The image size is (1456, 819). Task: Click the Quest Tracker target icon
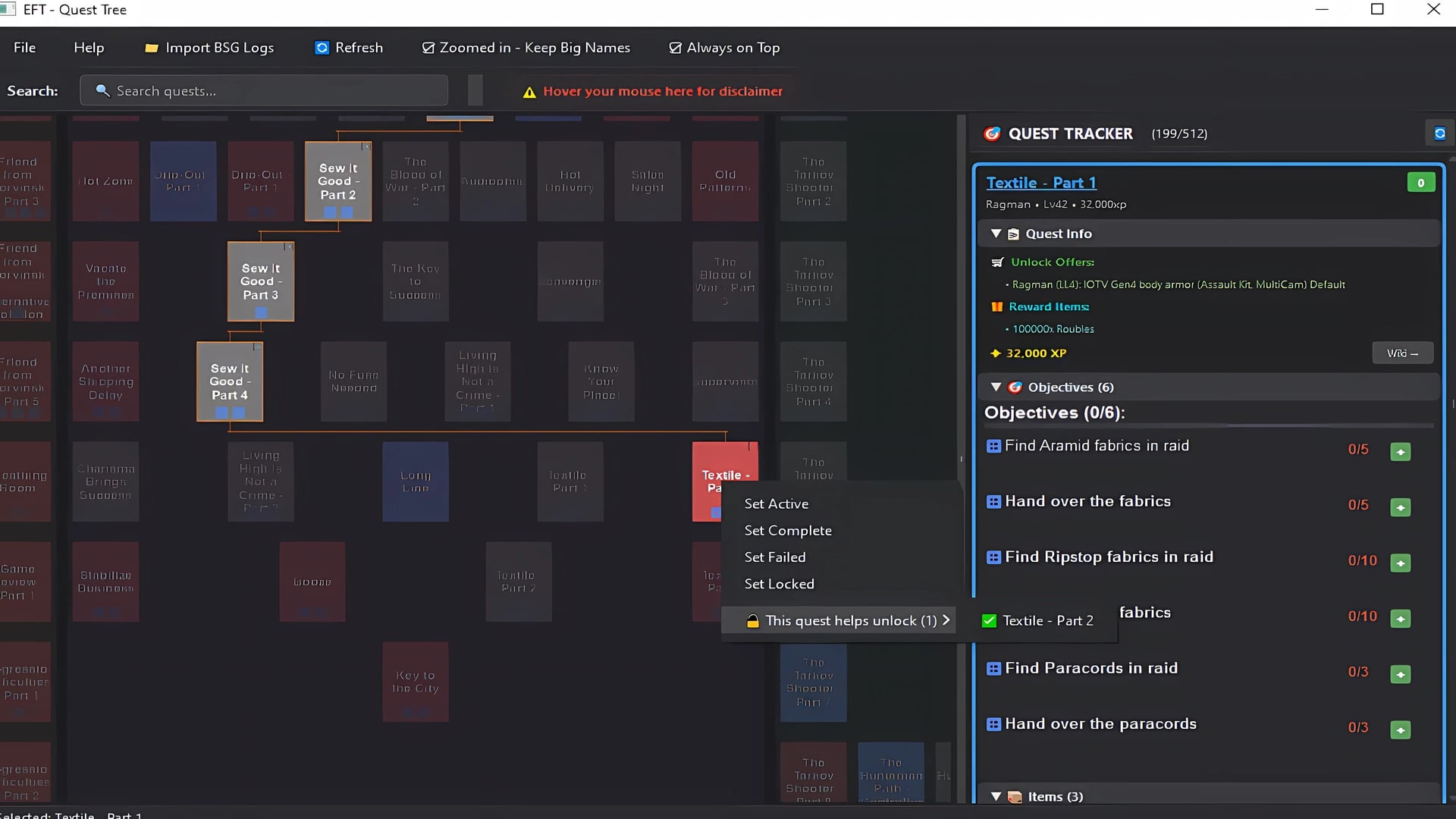(x=992, y=134)
